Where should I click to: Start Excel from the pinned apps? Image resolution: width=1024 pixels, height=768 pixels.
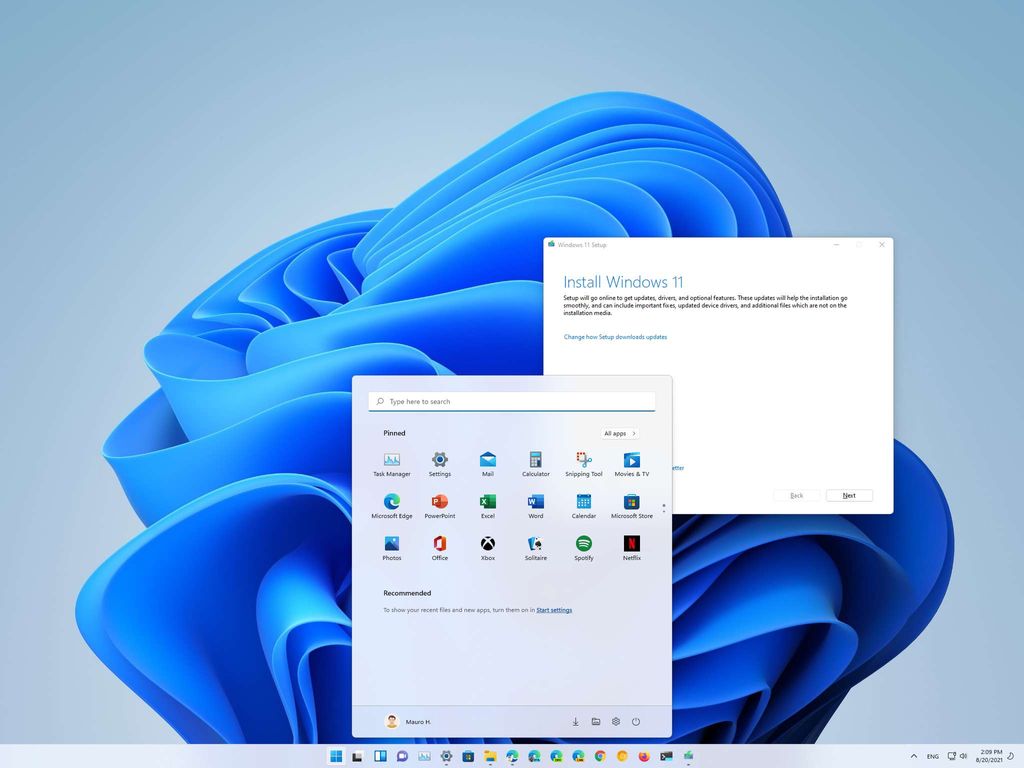tap(487, 504)
